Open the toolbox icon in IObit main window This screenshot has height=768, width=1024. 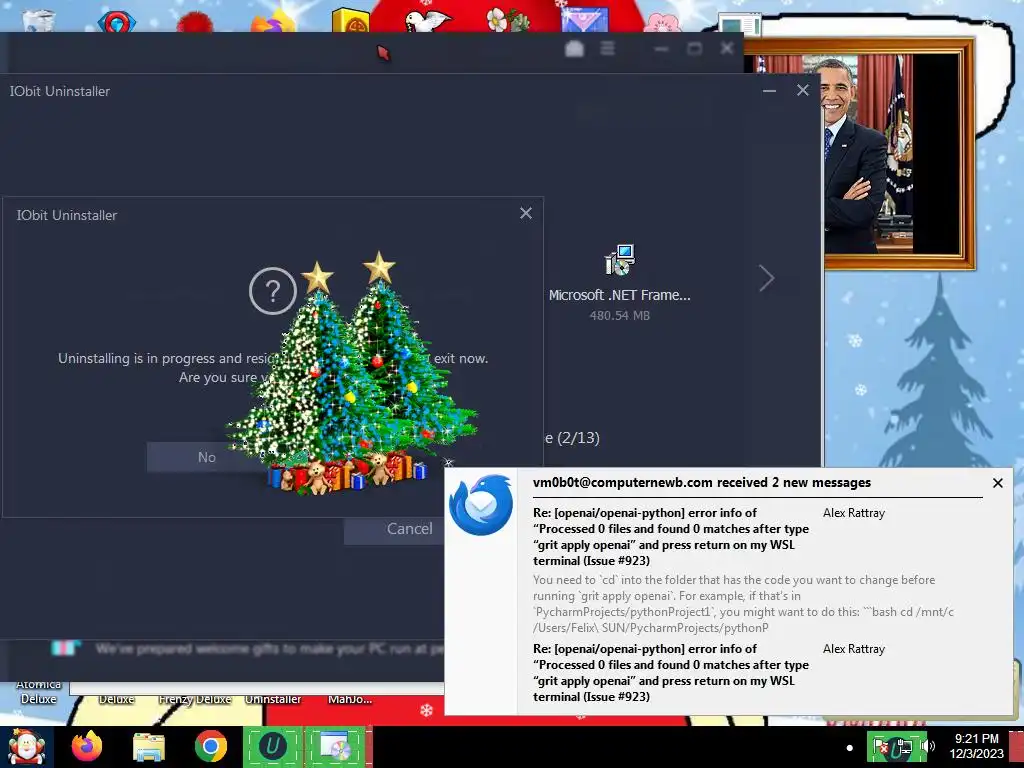tap(574, 48)
